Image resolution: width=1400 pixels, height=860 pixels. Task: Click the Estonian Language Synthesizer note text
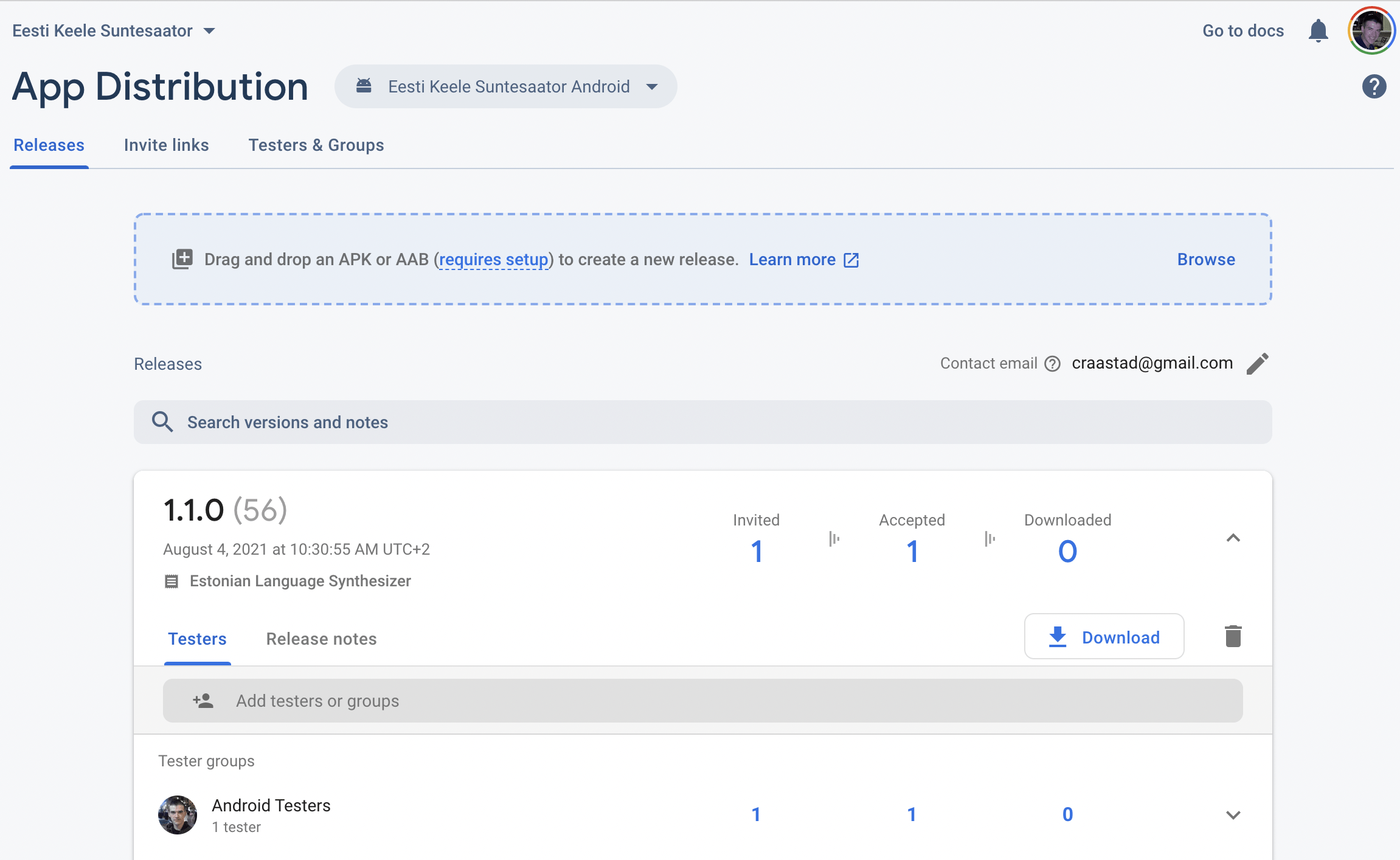[x=300, y=581]
